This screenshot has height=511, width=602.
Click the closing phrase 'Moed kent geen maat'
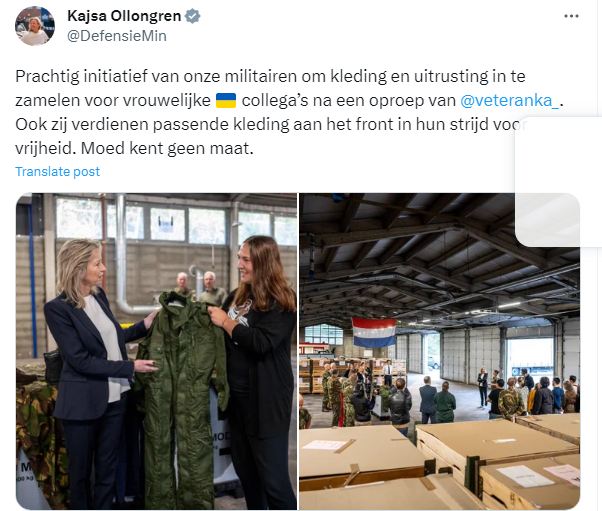point(167,149)
